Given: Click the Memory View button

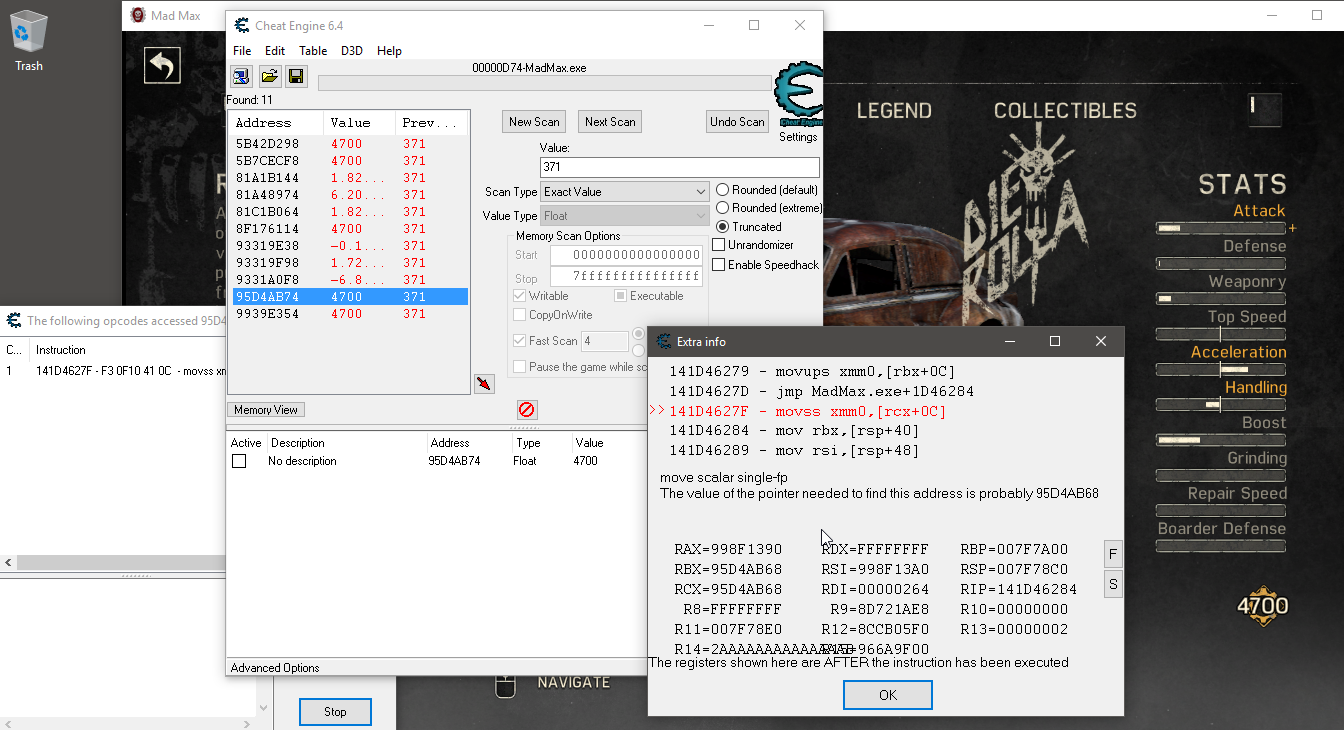Looking at the screenshot, I should (267, 410).
